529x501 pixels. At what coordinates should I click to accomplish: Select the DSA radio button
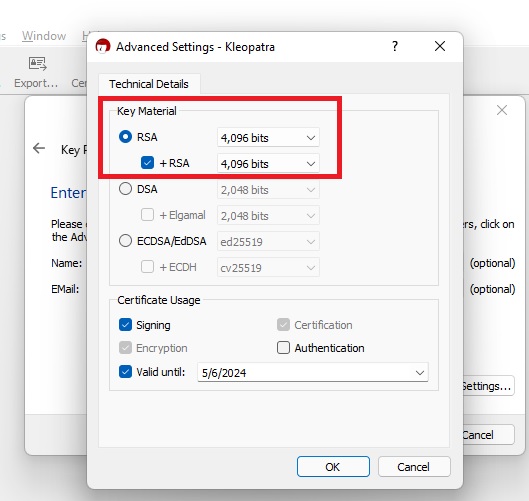[x=125, y=189]
